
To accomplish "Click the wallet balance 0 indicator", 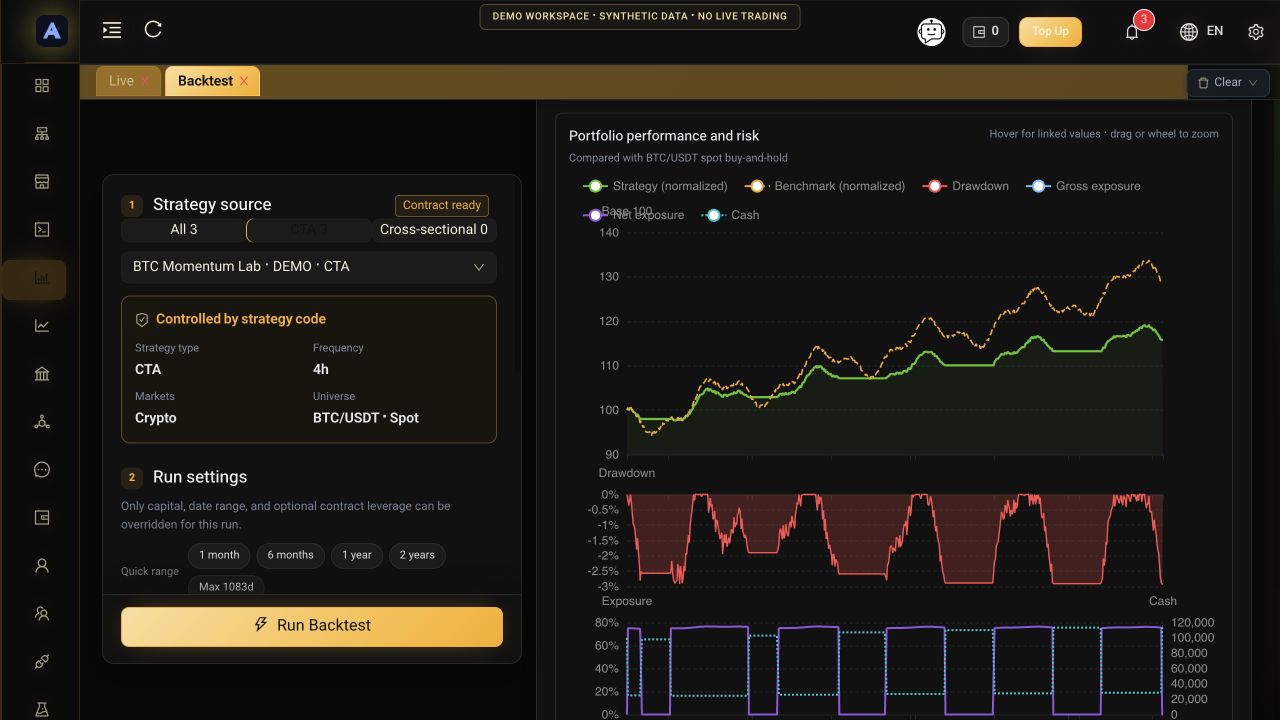I will tap(985, 32).
